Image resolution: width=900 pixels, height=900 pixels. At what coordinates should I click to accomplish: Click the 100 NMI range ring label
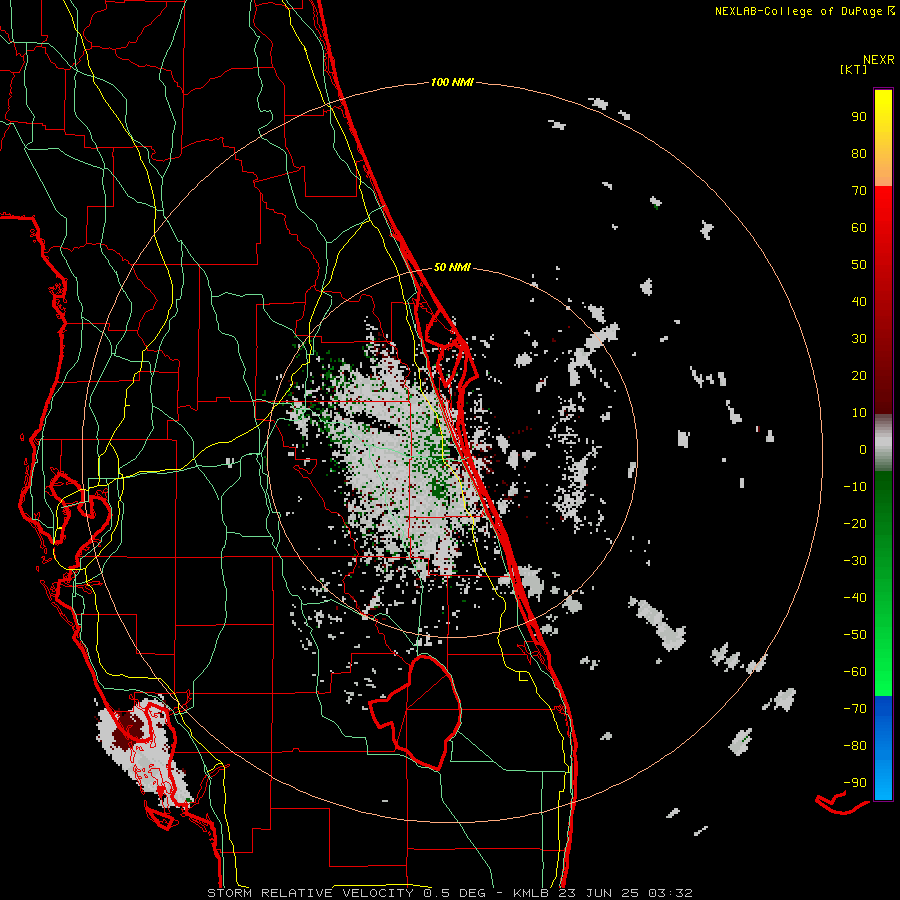[452, 83]
